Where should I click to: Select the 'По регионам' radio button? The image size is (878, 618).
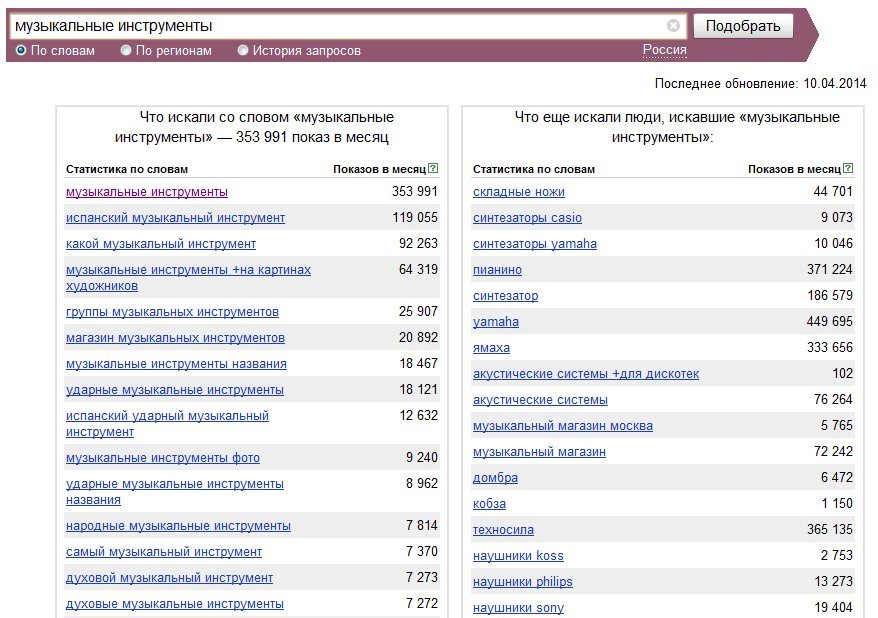(x=126, y=50)
